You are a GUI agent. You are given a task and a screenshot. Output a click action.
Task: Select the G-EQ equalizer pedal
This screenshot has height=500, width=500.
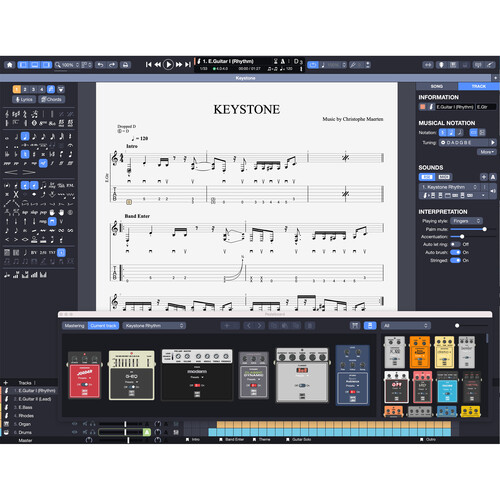132,375
